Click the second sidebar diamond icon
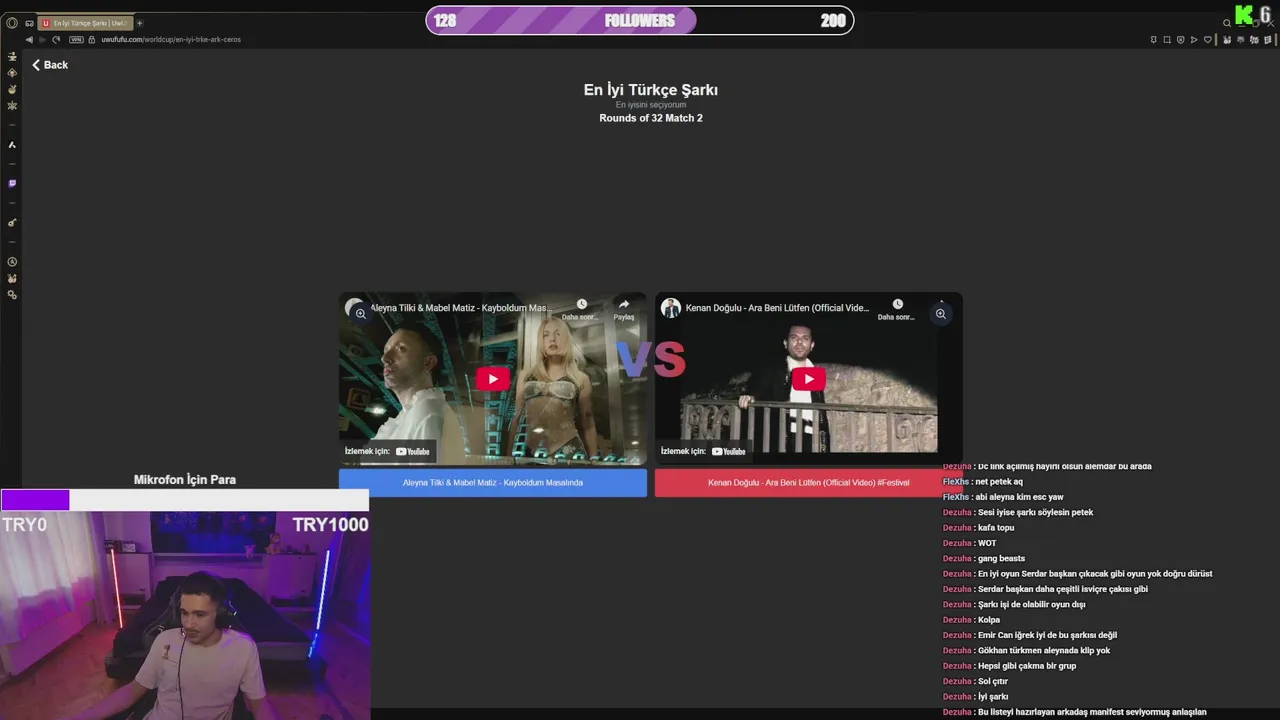Viewport: 1280px width, 720px height. (12, 73)
